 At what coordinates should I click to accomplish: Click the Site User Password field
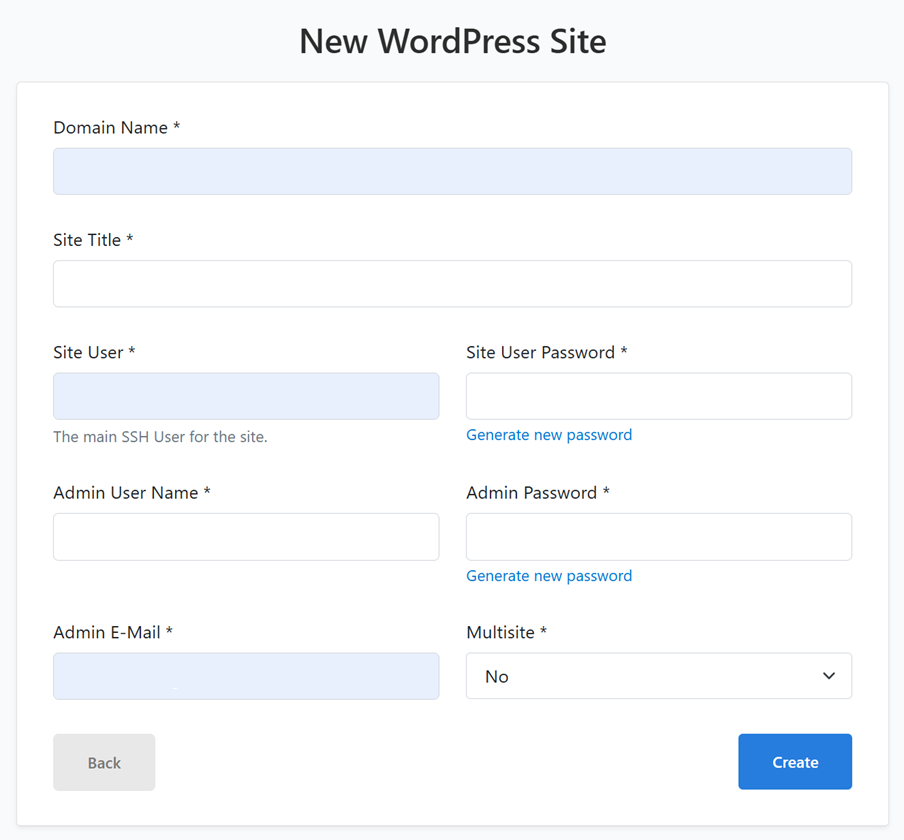coord(659,396)
